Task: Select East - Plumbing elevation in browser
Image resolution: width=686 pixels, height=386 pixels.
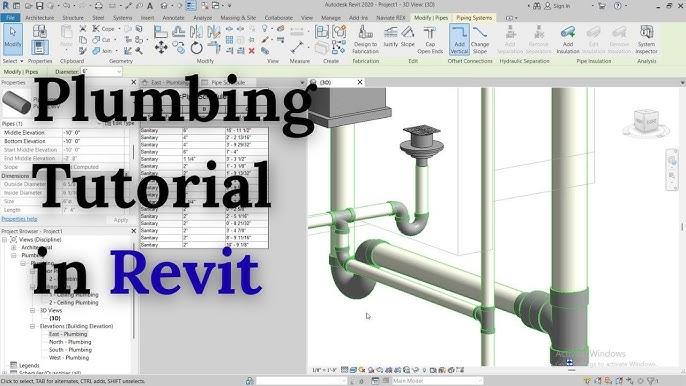Action: pyautogui.click(x=68, y=334)
